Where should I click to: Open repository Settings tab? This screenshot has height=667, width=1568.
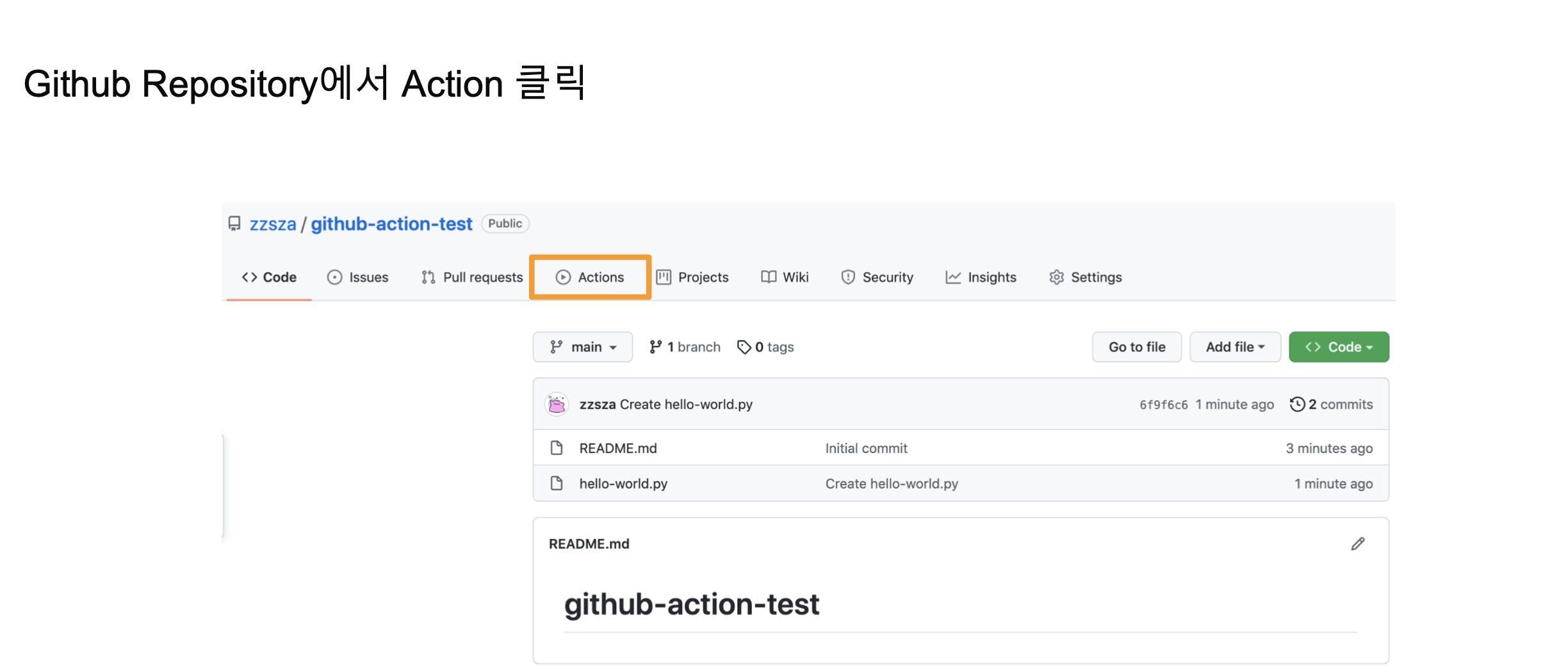pyautogui.click(x=1085, y=277)
